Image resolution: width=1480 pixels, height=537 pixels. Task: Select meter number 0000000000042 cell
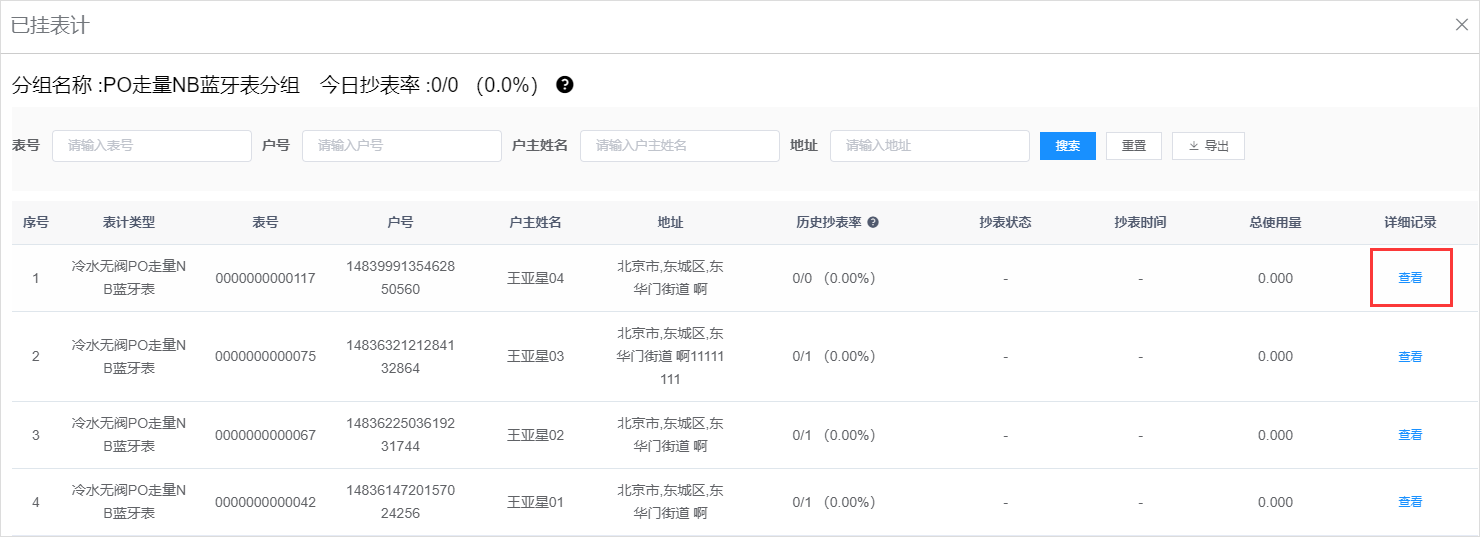click(265, 502)
